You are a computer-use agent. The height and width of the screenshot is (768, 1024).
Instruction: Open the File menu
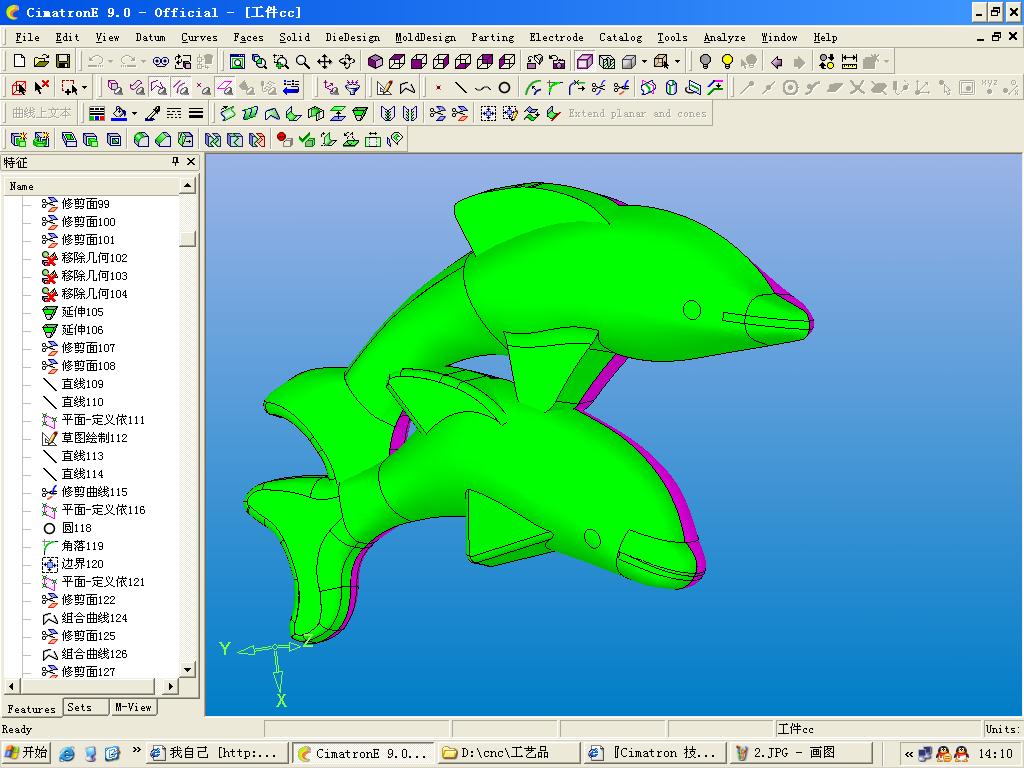(27, 37)
